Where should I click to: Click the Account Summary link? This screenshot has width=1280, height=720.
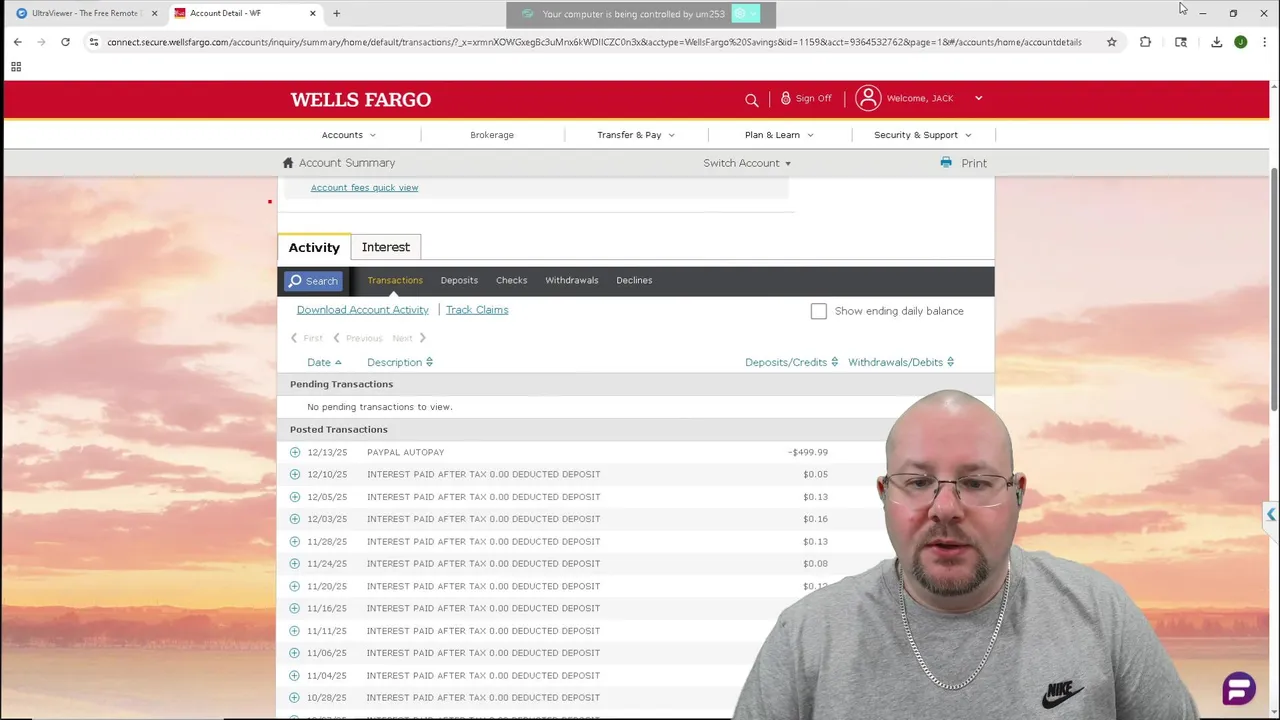pyautogui.click(x=347, y=163)
